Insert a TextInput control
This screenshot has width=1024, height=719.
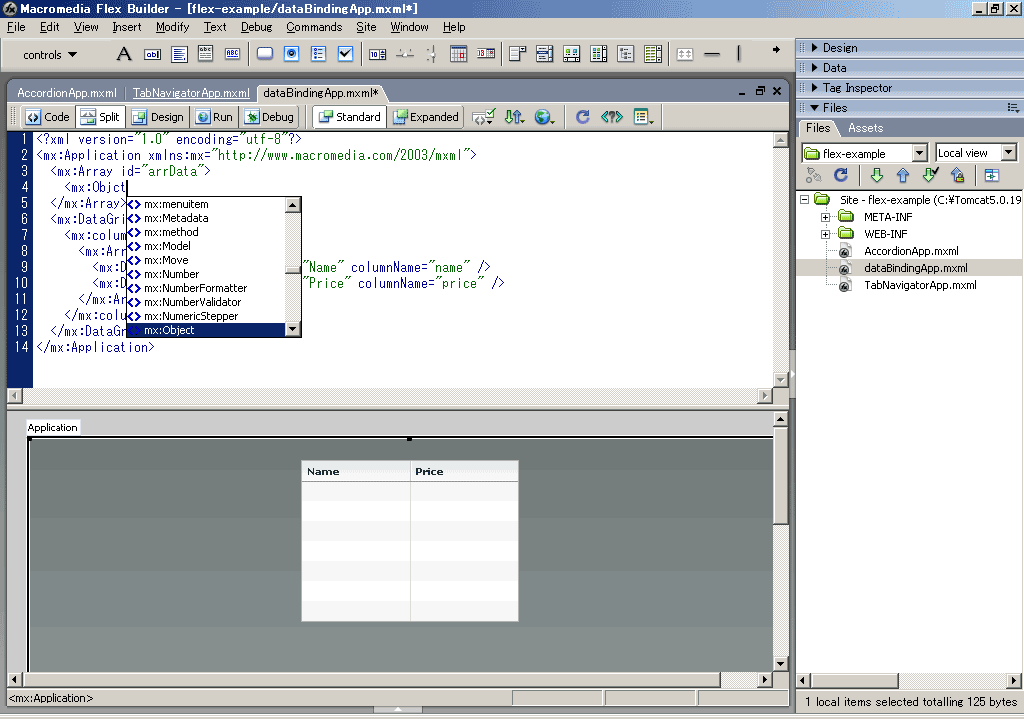(x=152, y=54)
